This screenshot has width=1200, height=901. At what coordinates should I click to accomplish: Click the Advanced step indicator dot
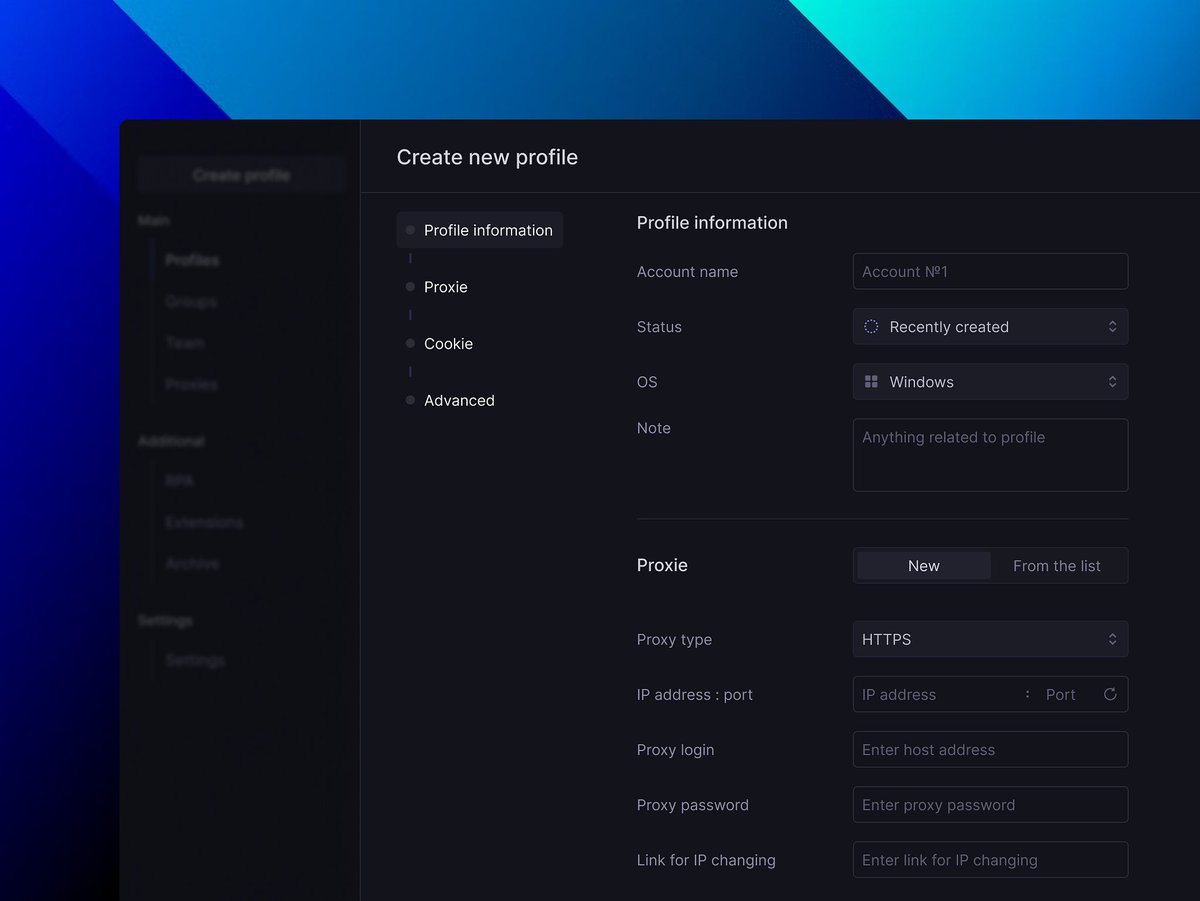point(410,400)
